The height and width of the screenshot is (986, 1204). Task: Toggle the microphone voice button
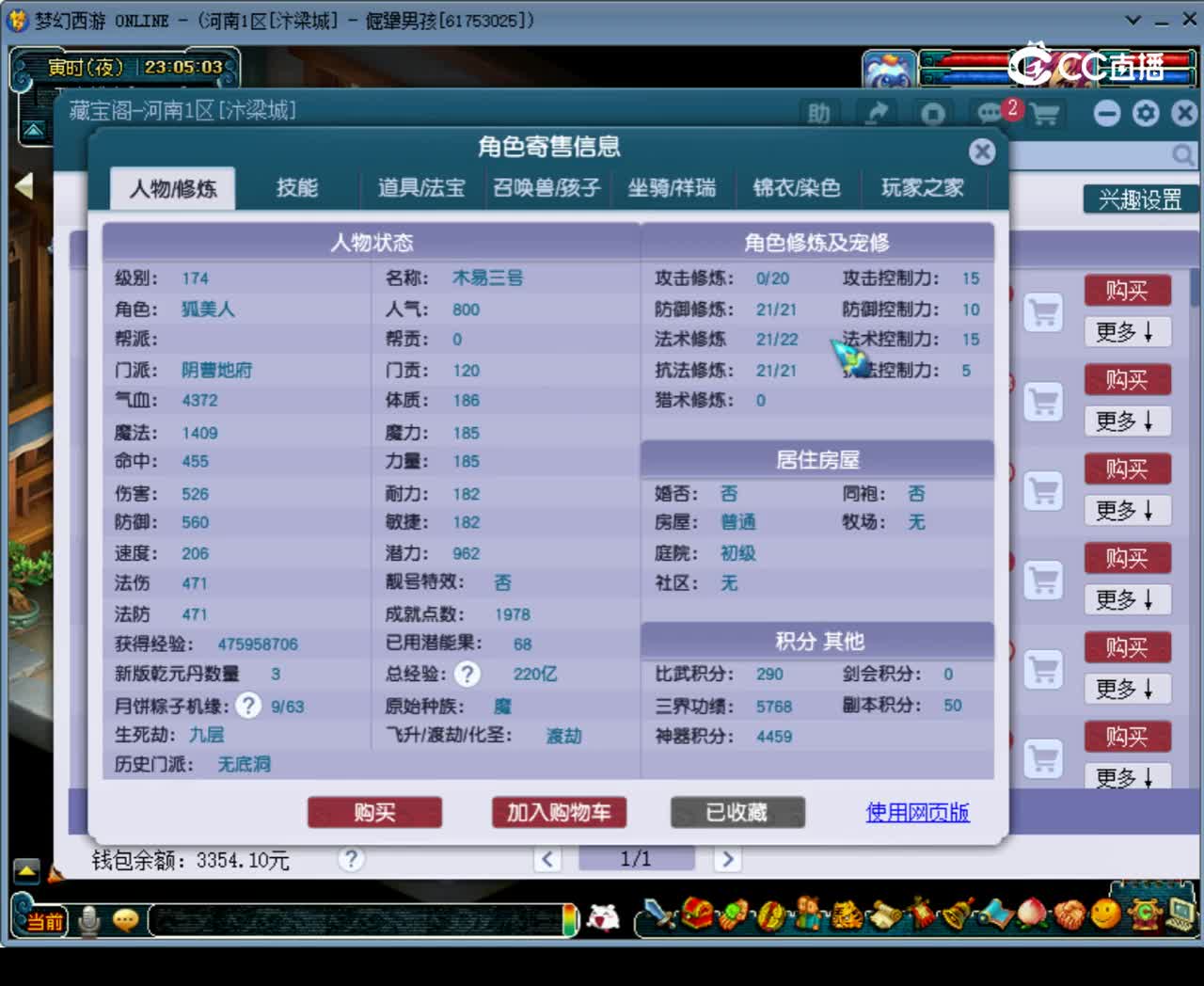[x=89, y=920]
